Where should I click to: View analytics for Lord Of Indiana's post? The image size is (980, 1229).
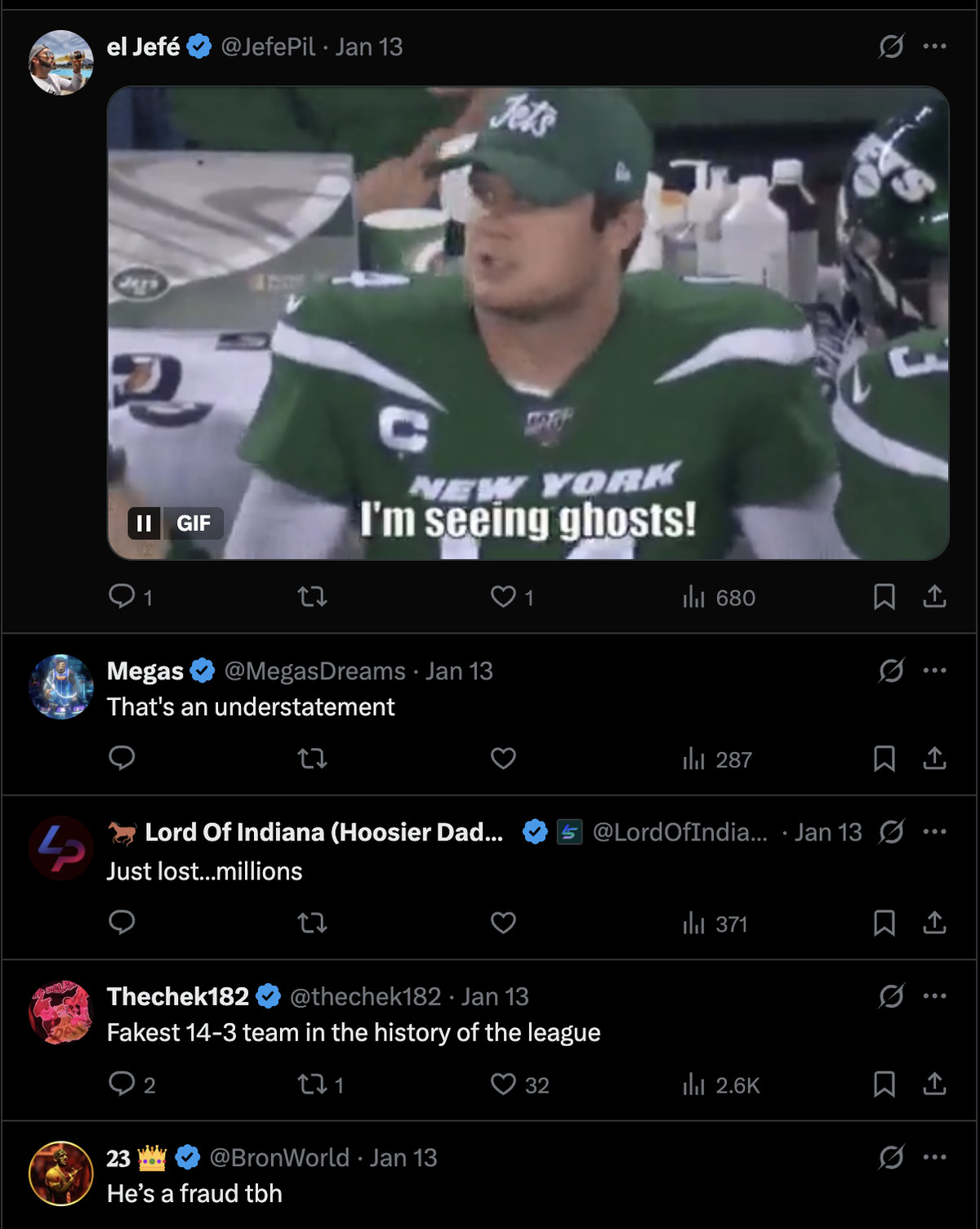pos(715,924)
